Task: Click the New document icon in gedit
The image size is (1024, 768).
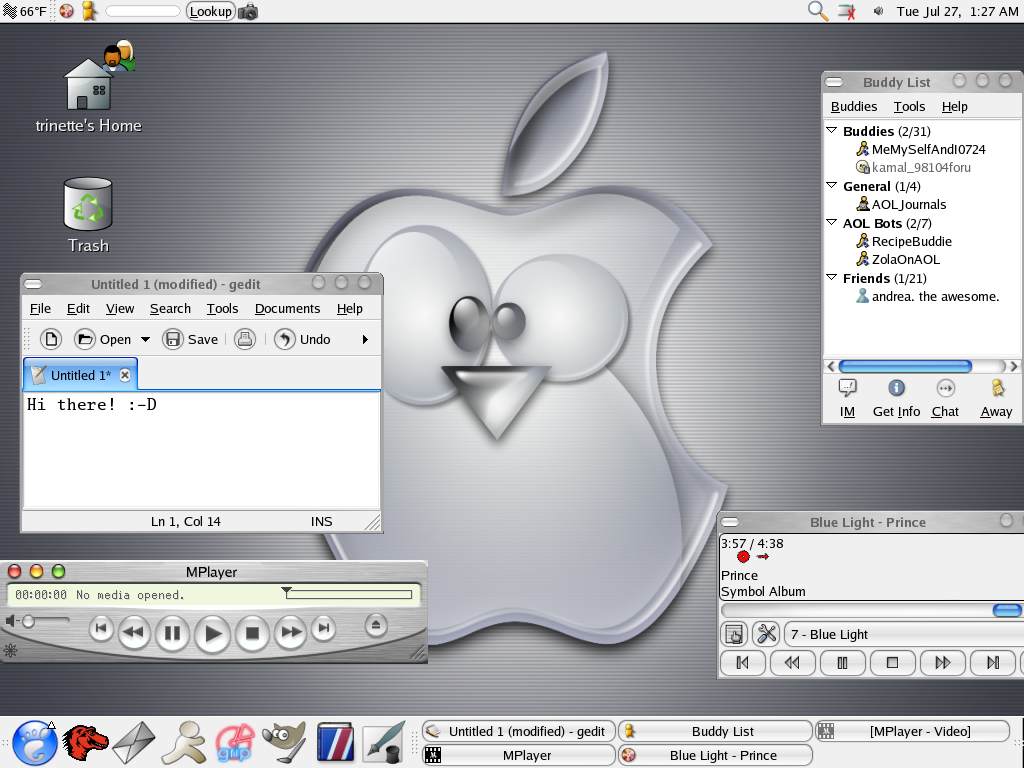Action: tap(51, 339)
